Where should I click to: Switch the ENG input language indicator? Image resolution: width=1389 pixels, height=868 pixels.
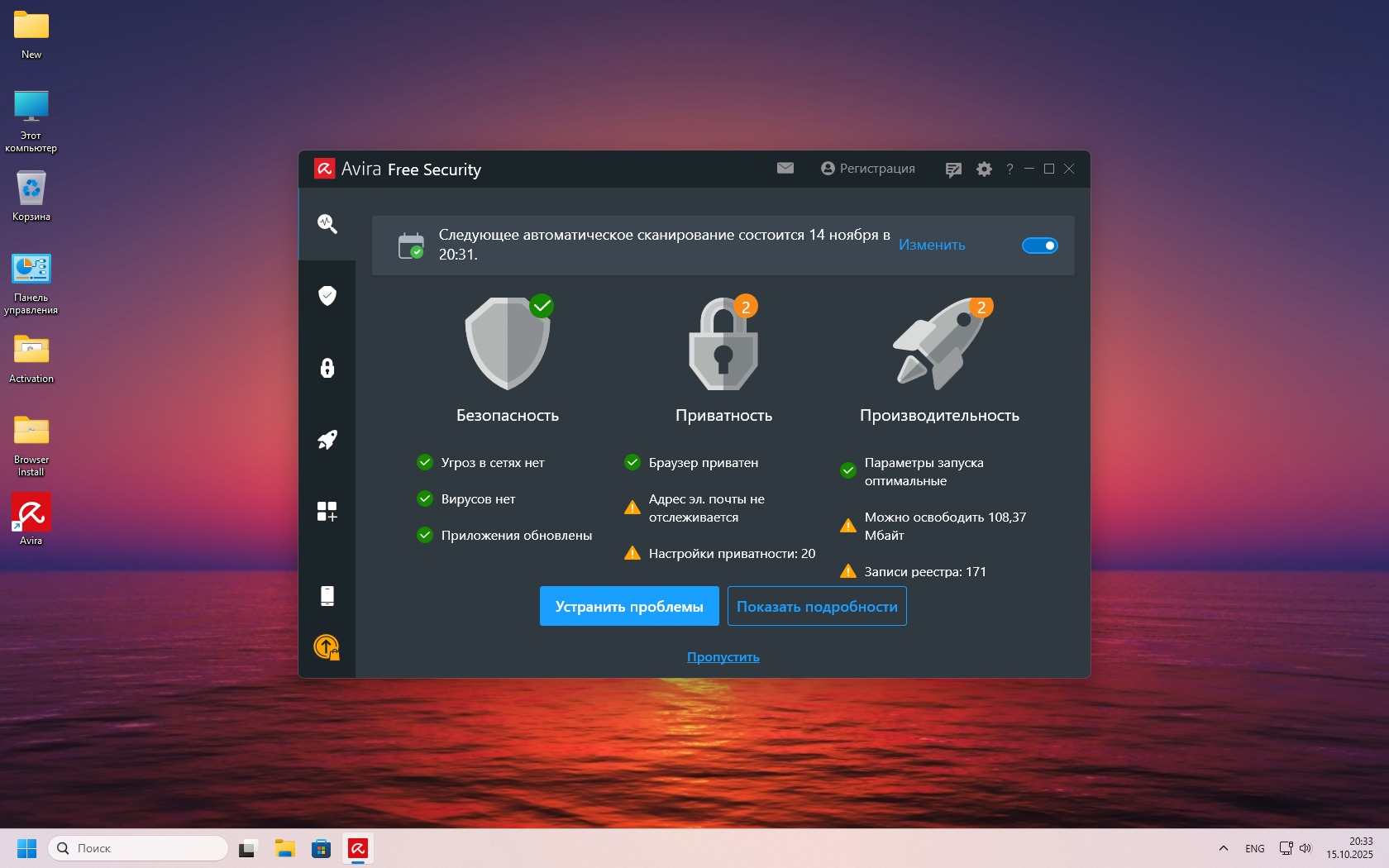coord(1255,848)
